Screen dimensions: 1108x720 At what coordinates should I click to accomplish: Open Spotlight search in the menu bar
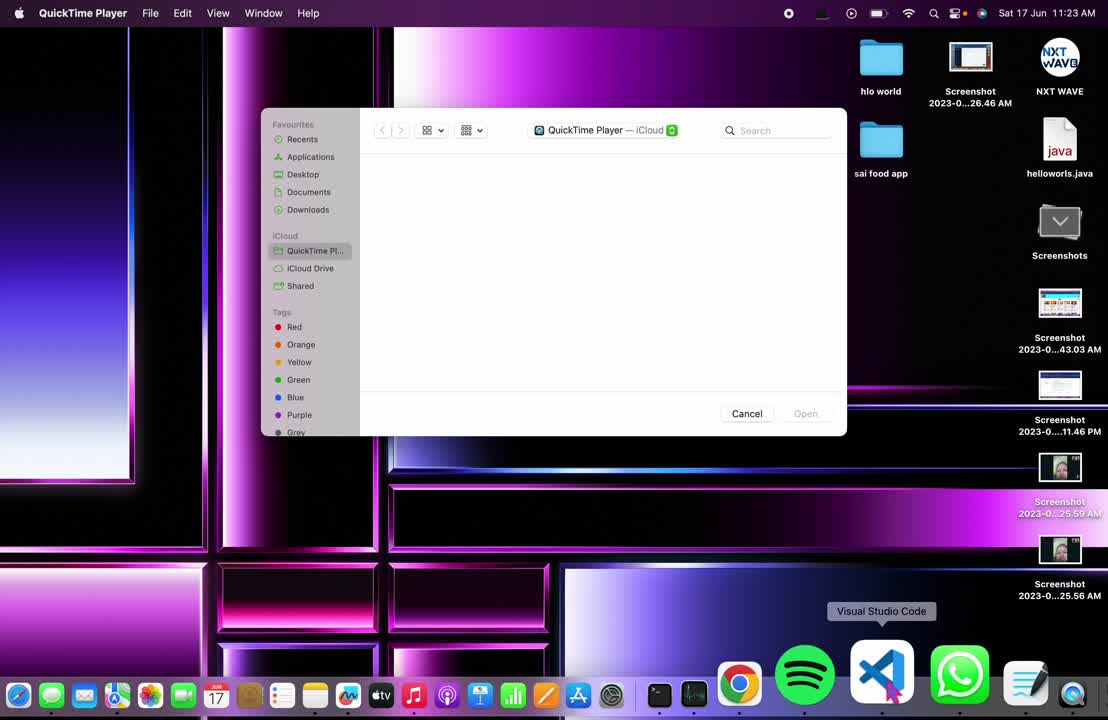tap(933, 13)
